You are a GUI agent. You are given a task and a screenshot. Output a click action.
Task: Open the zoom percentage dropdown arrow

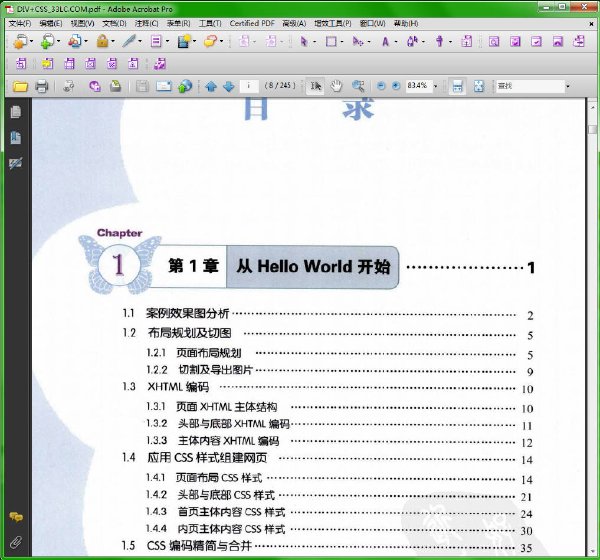435,87
